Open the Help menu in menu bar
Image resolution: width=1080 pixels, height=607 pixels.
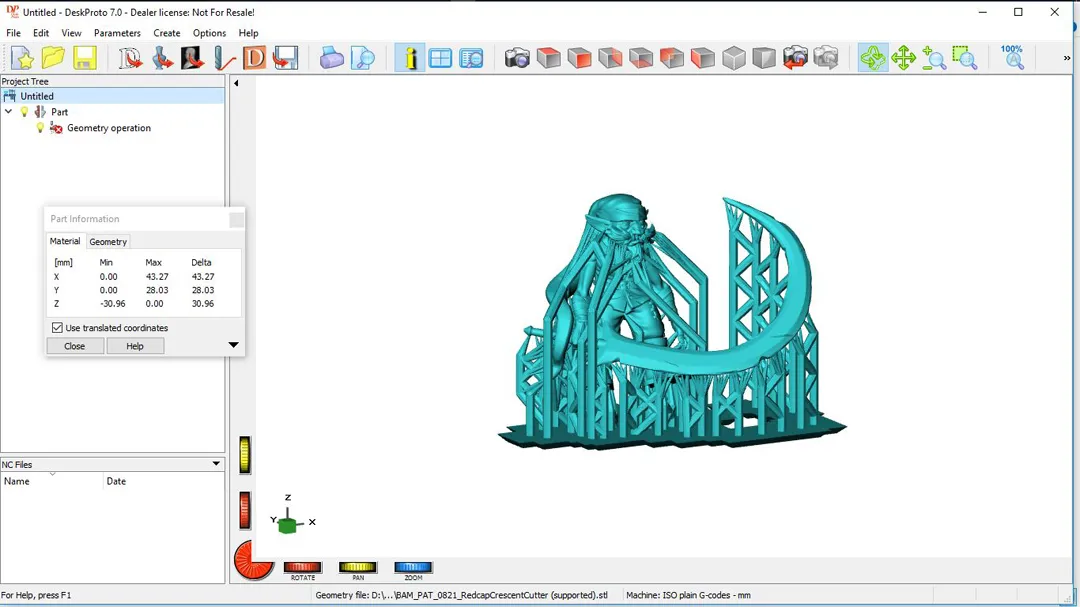tap(248, 33)
